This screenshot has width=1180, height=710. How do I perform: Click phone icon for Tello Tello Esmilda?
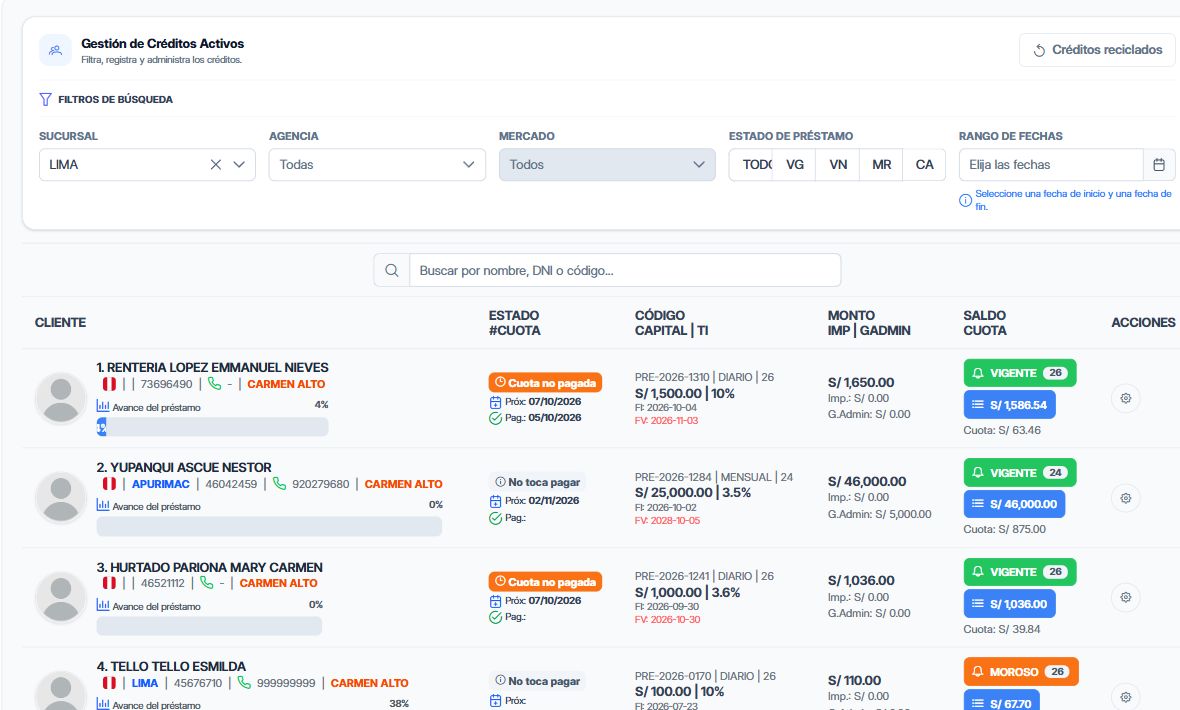click(x=244, y=682)
